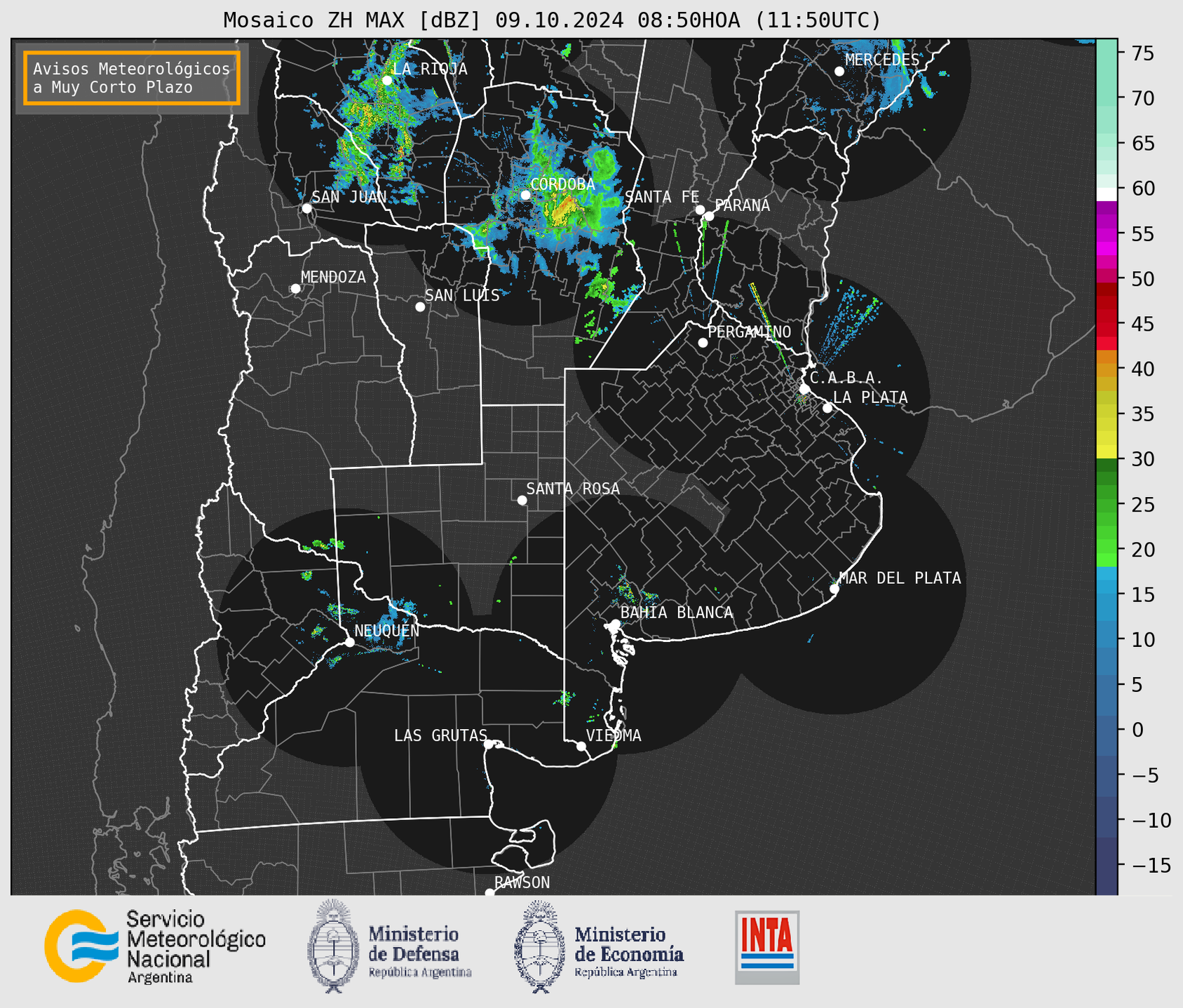Select the Neuquén city marker
The width and height of the screenshot is (1183, 1008).
tap(350, 642)
